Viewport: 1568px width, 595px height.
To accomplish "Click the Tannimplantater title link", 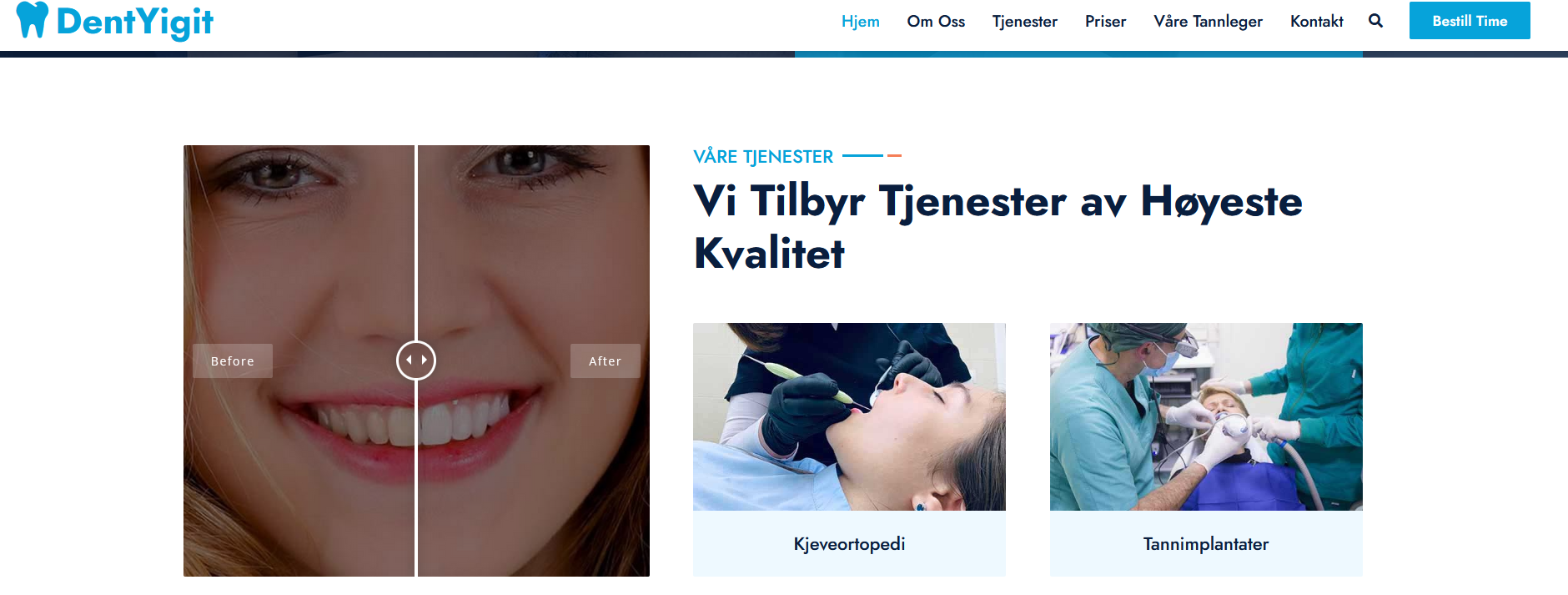I will pyautogui.click(x=1206, y=544).
